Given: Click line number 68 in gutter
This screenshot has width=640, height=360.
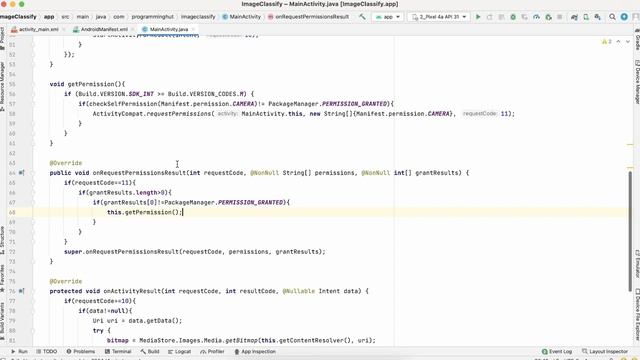Looking at the screenshot, I should (12, 212).
